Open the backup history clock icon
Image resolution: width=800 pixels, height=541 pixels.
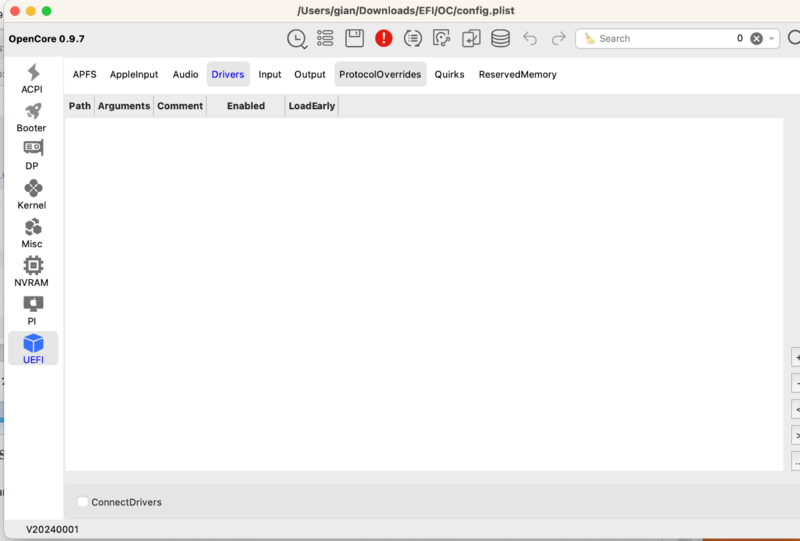[x=296, y=39]
